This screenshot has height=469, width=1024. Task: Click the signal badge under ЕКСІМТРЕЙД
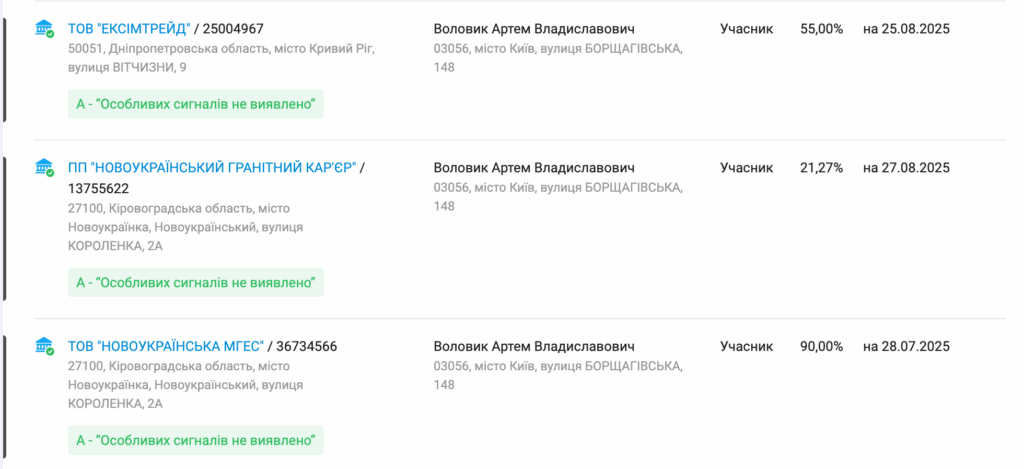pyautogui.click(x=196, y=105)
